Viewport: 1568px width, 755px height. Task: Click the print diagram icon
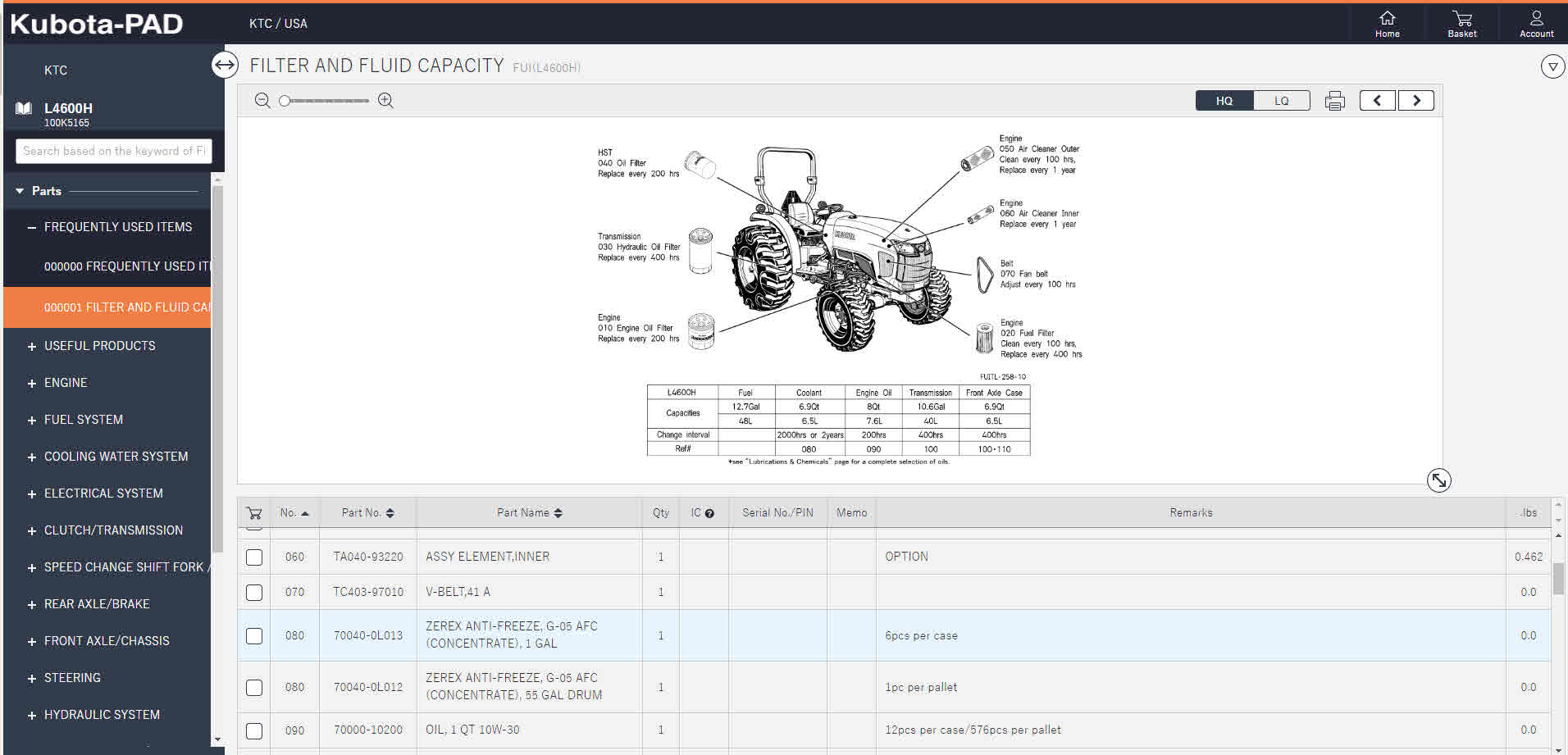(x=1334, y=101)
